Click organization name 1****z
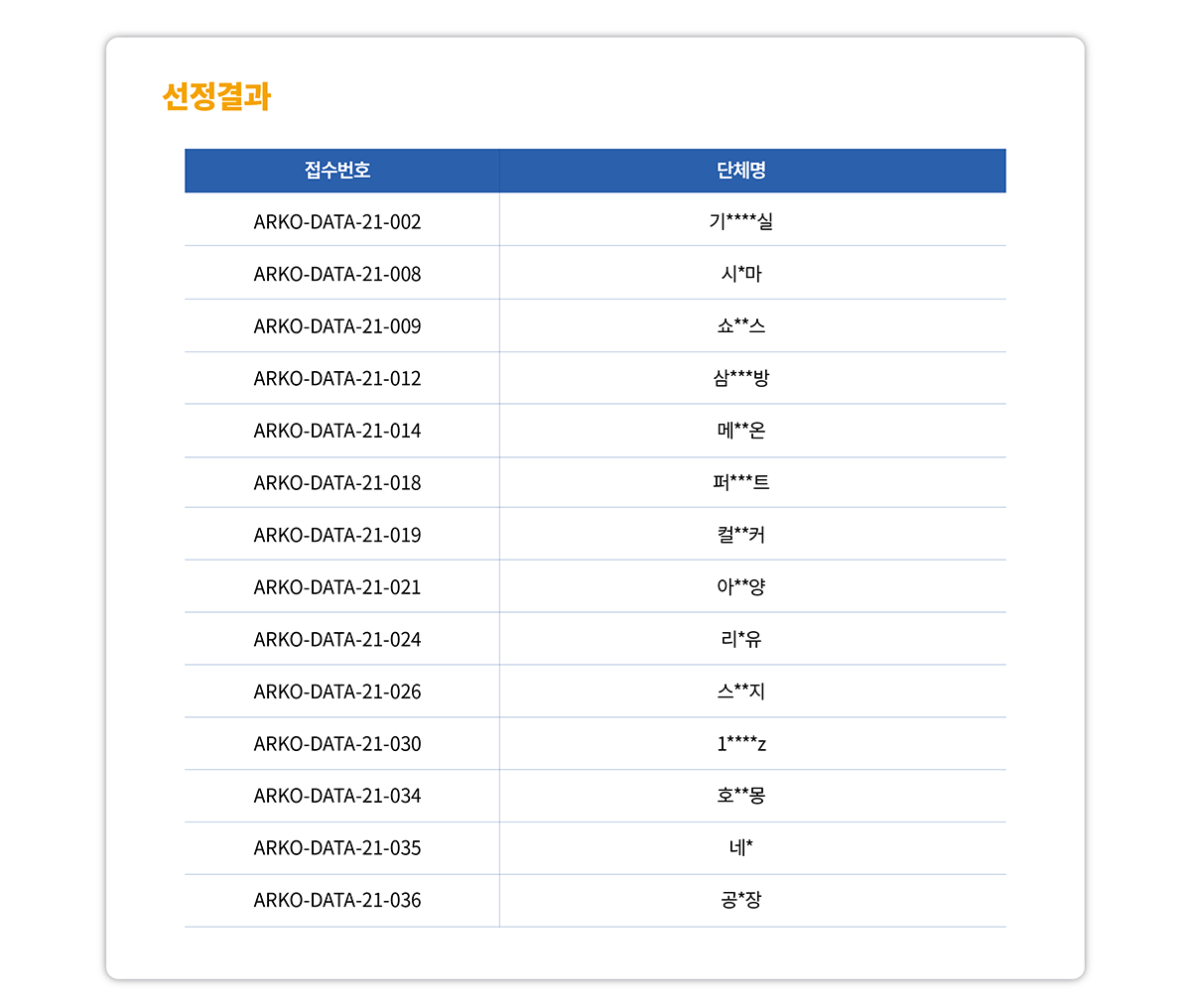Screen dimensions: 1191x1008 click(741, 744)
